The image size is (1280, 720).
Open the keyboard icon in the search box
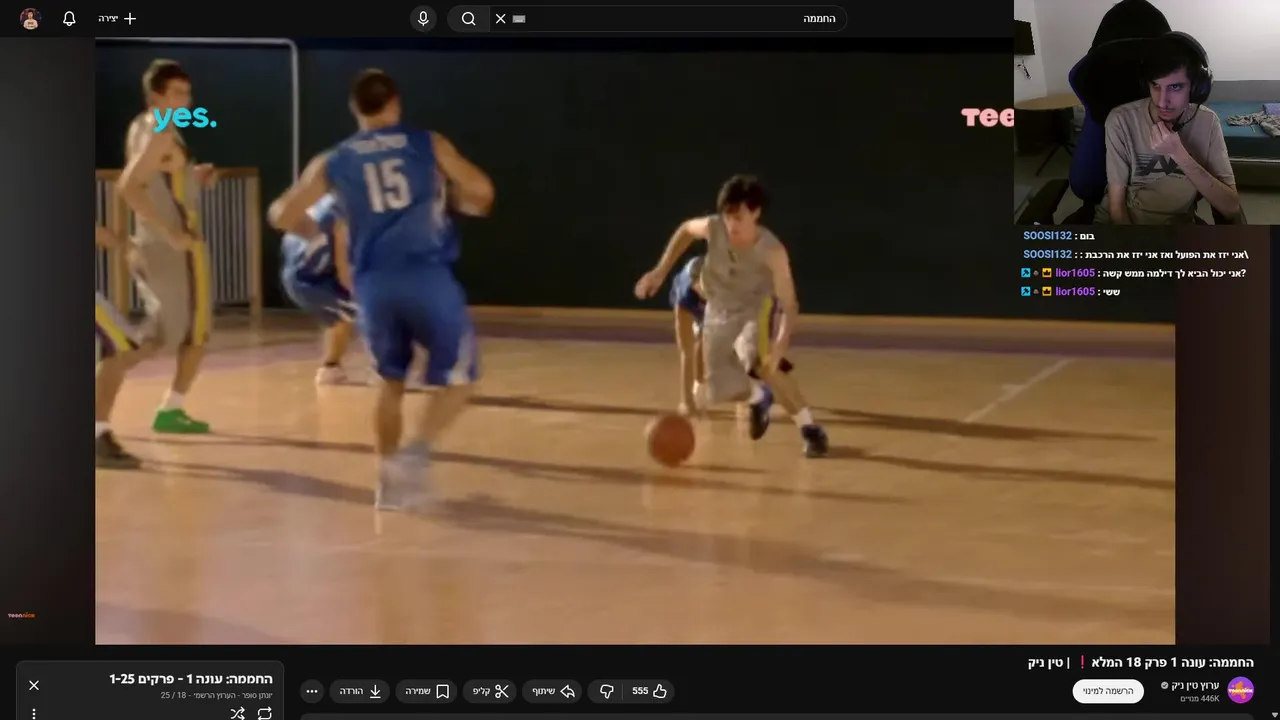(519, 18)
